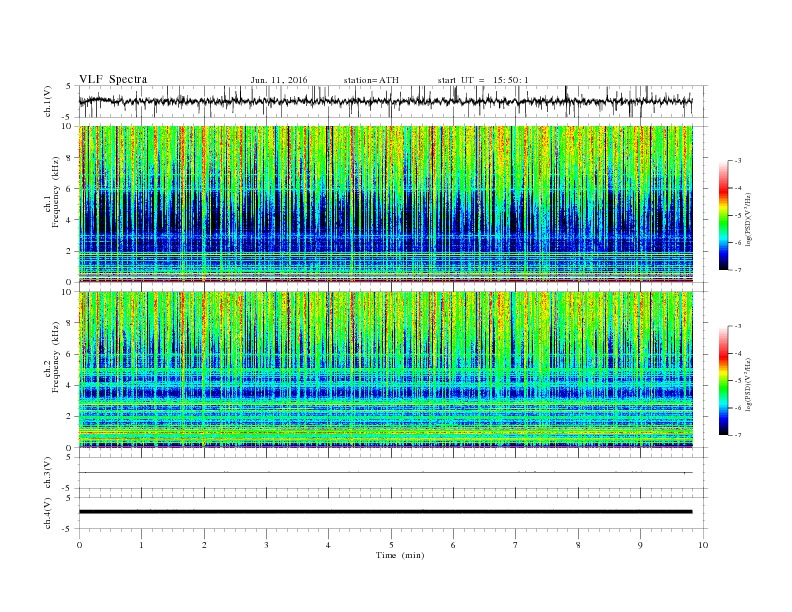Click the time axis tick label "7"
The image size is (792, 612).
(x=515, y=545)
